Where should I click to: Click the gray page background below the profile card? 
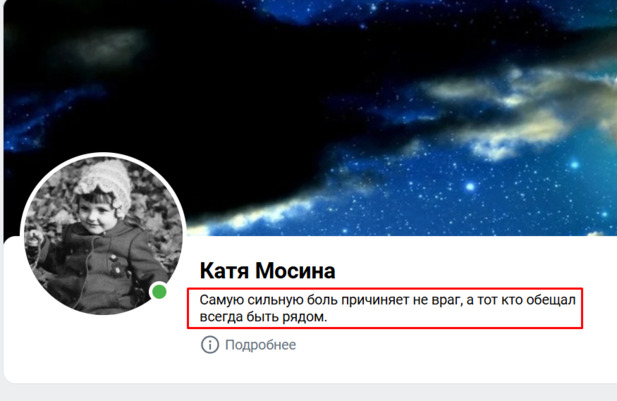(x=308, y=392)
